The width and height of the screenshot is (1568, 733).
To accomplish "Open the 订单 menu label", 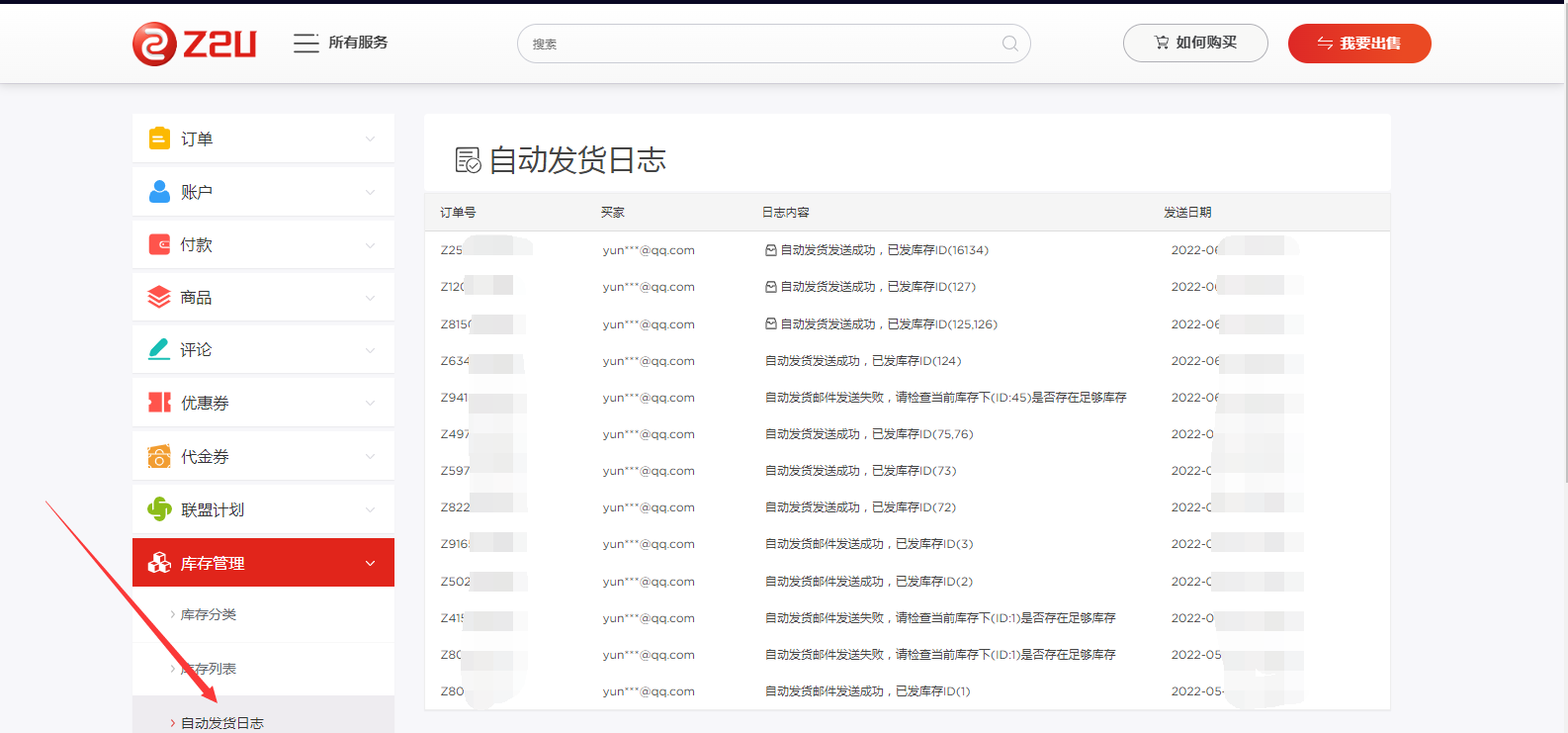I will (x=197, y=139).
